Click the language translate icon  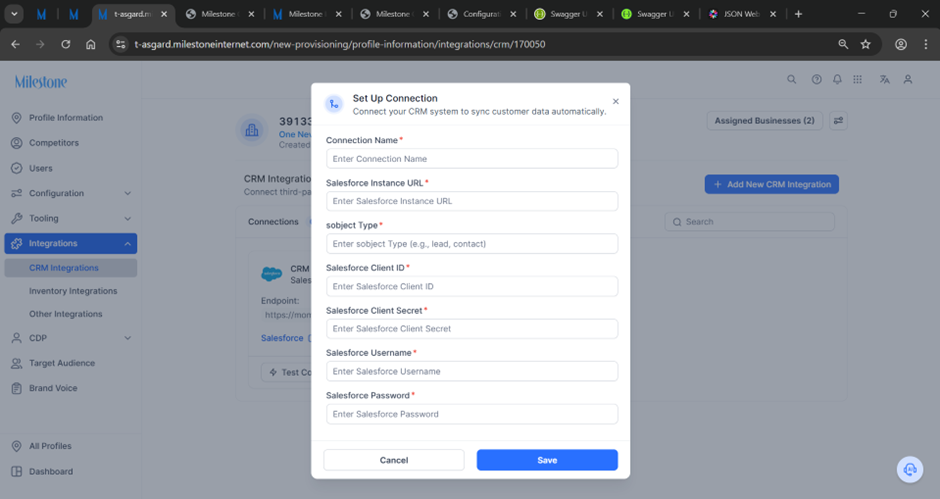click(884, 79)
